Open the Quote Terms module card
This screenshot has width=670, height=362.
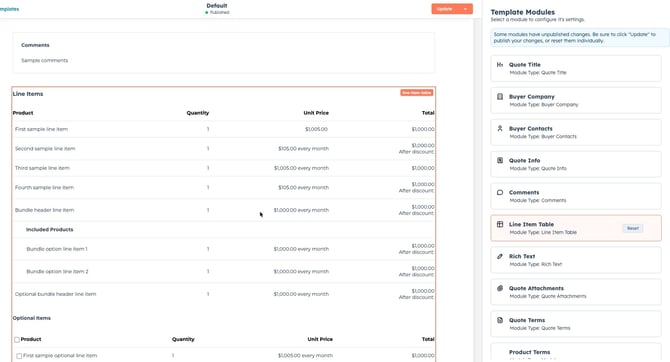coord(576,324)
